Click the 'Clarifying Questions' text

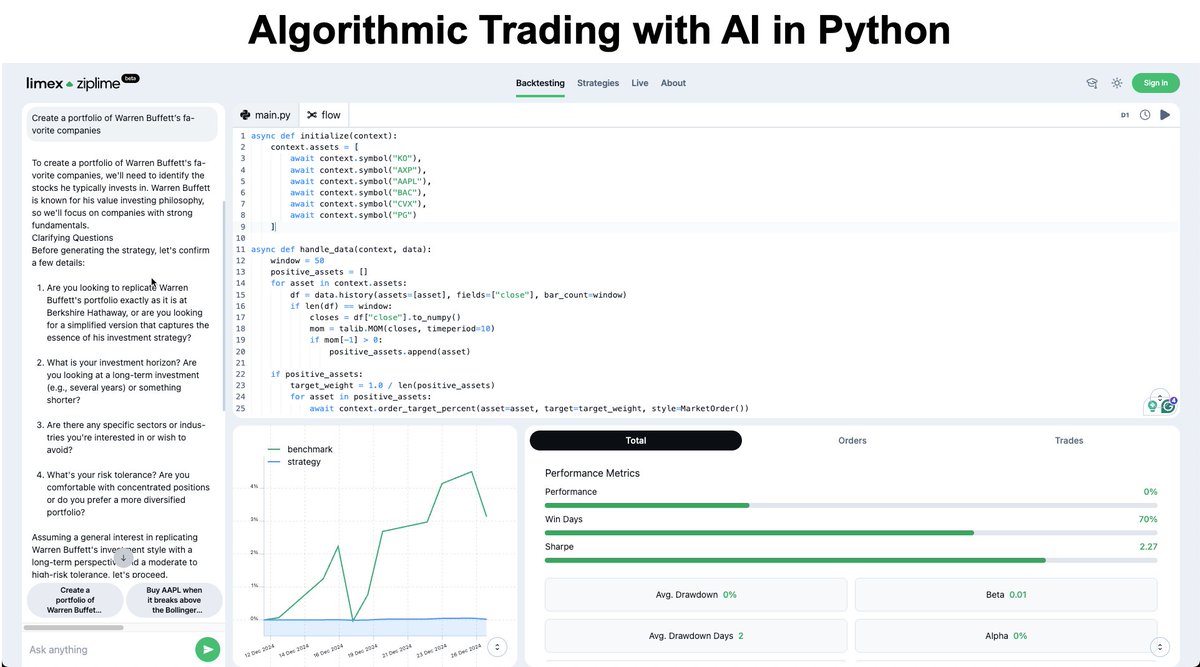[72, 238]
